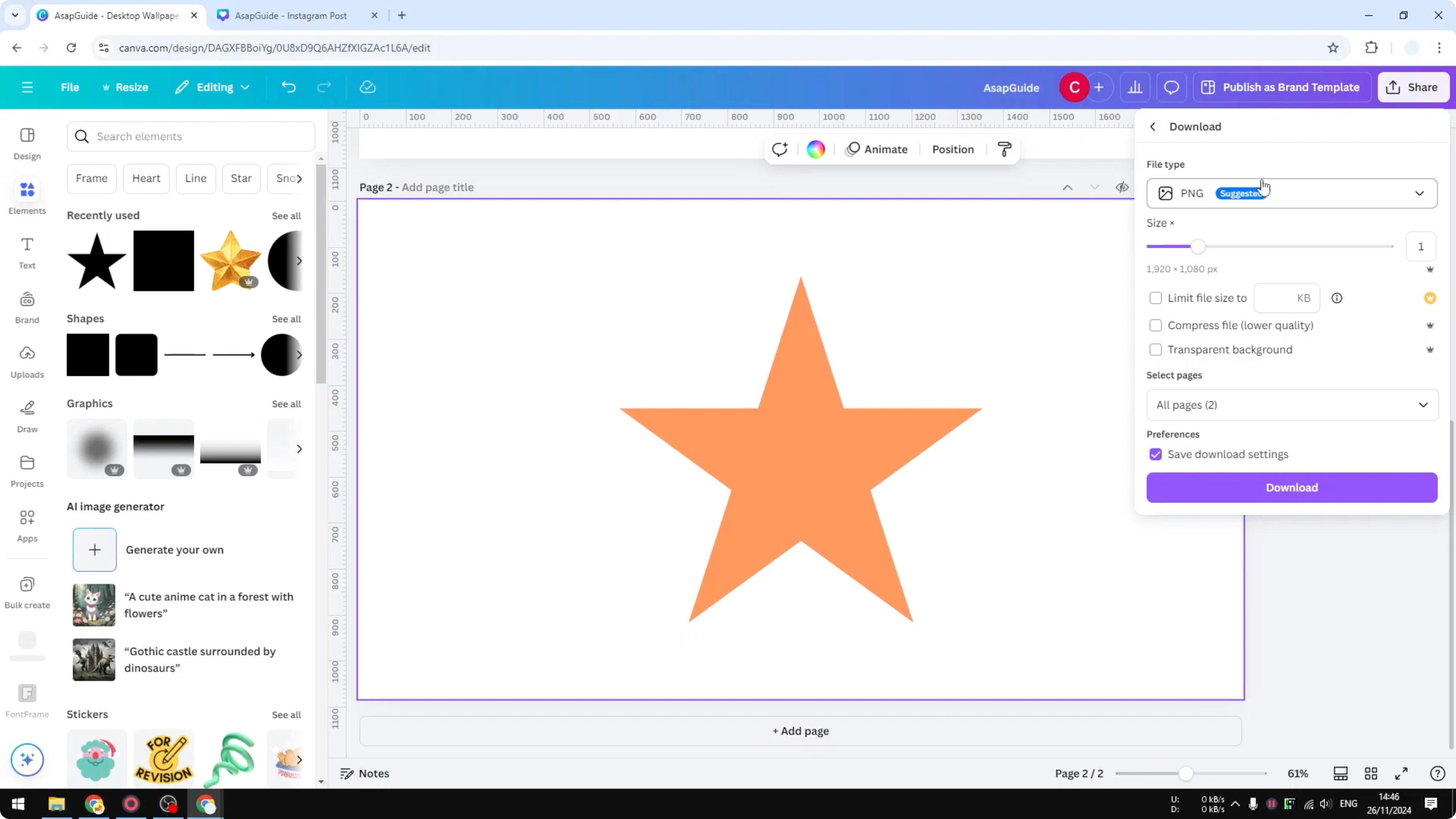Open the File menu
Image resolution: width=1456 pixels, height=819 pixels.
pyautogui.click(x=70, y=87)
